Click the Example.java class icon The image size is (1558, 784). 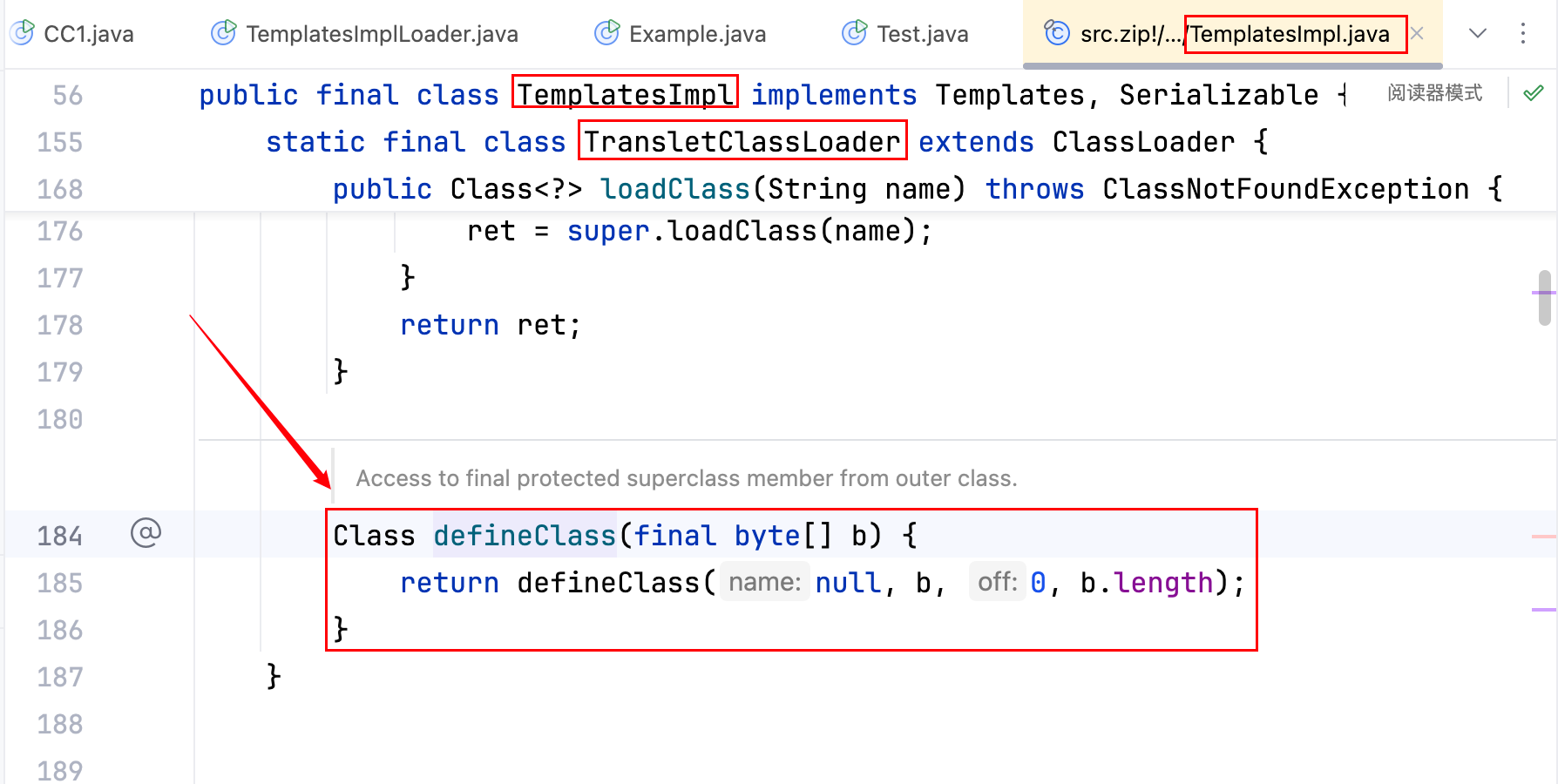606,33
